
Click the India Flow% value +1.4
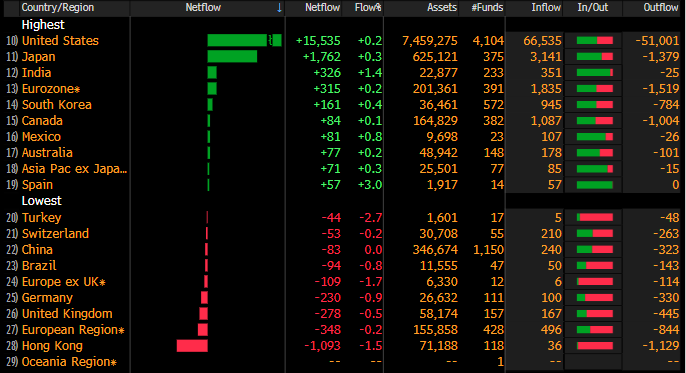370,73
